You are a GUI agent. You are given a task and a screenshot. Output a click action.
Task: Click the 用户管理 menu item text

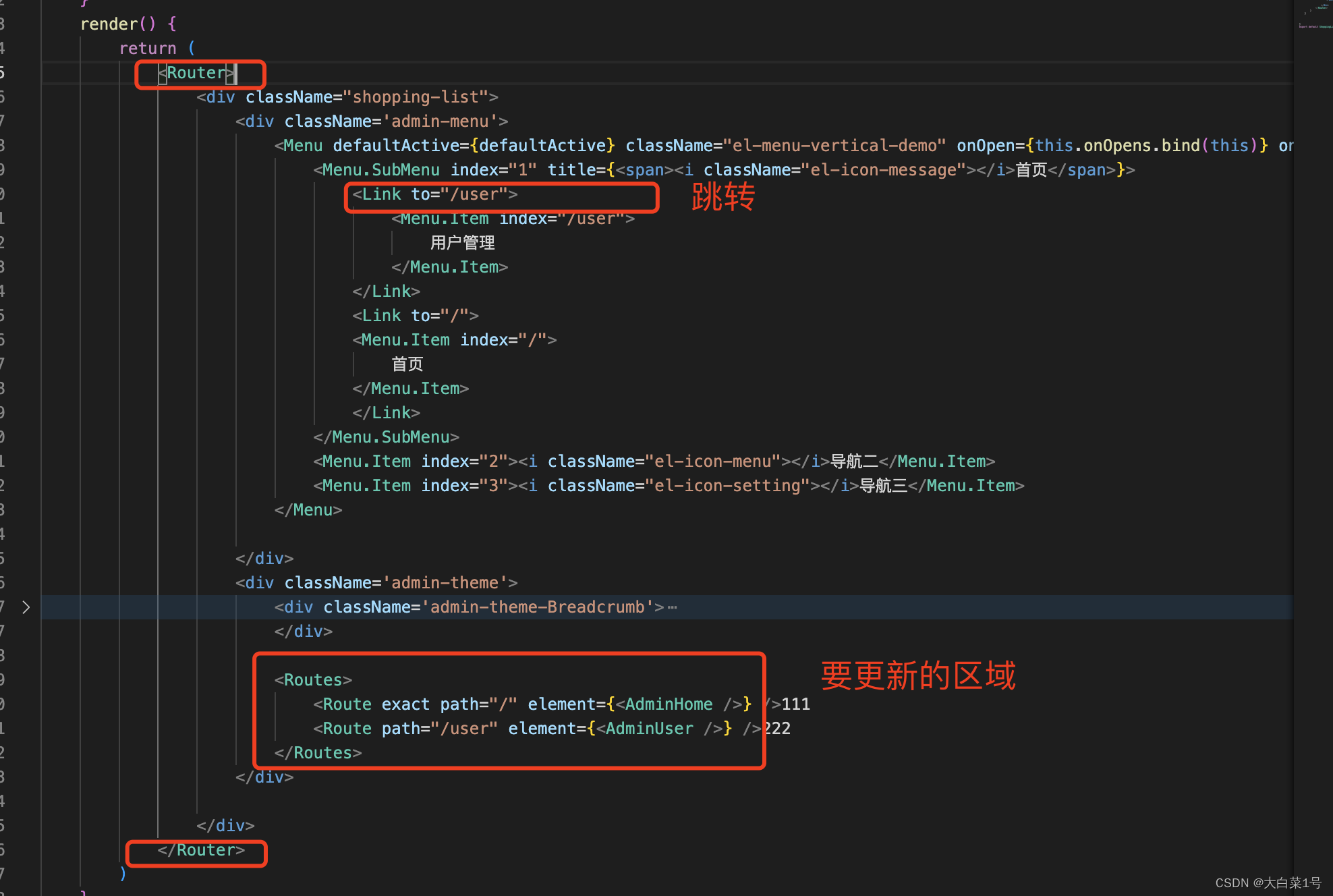[x=463, y=243]
